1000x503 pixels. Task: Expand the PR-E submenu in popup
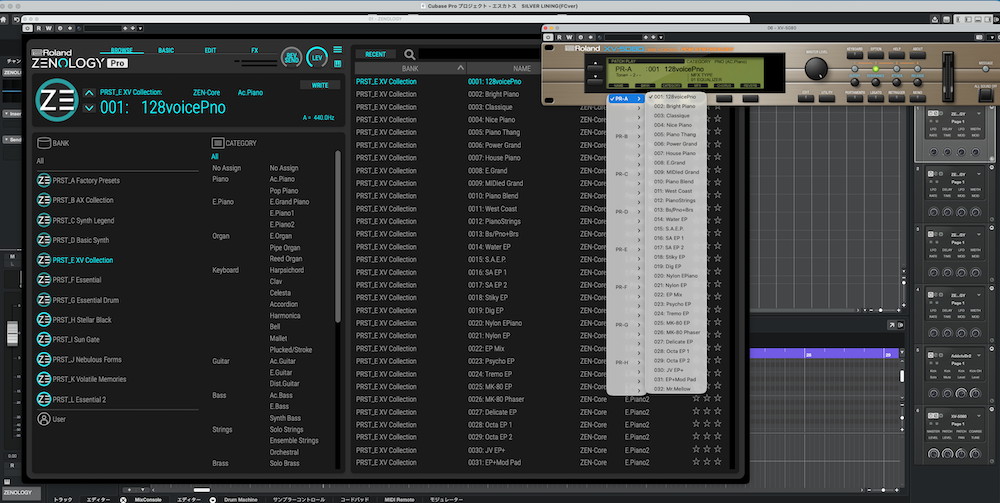625,249
